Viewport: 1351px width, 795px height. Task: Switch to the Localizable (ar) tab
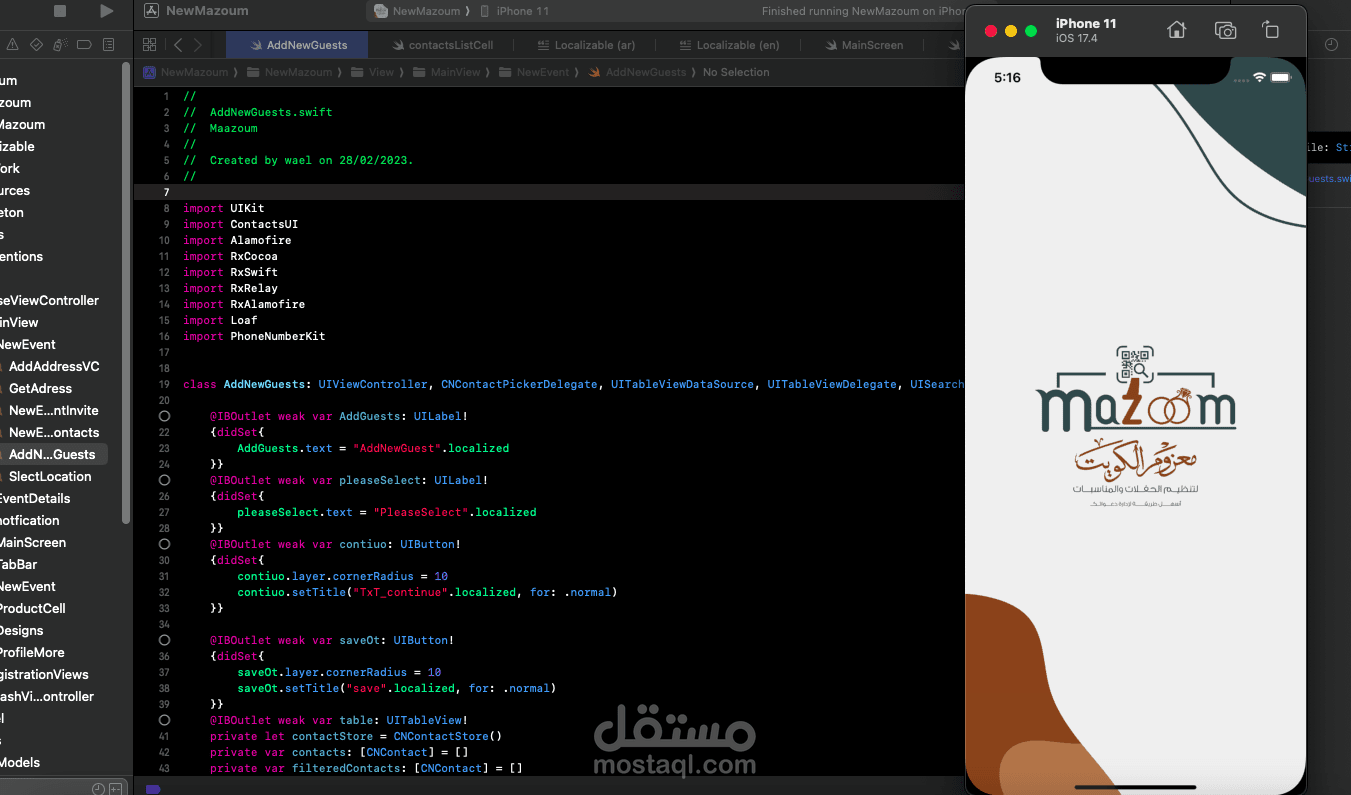pos(585,45)
